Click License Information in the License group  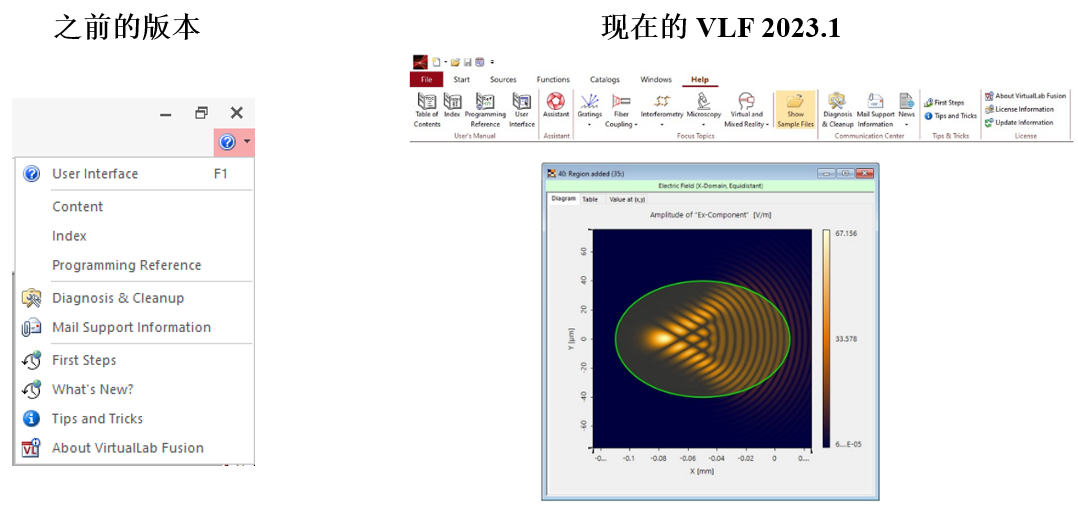1023,109
